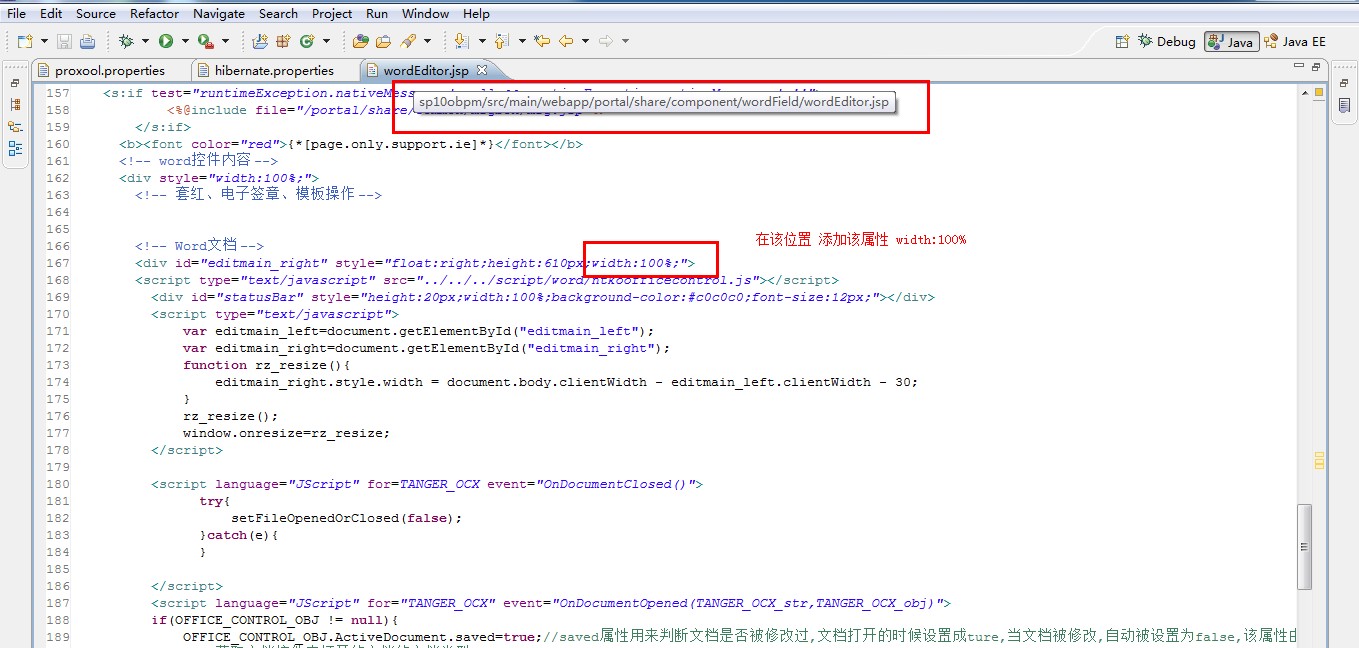Click the Open Task folder icon

[x=383, y=41]
